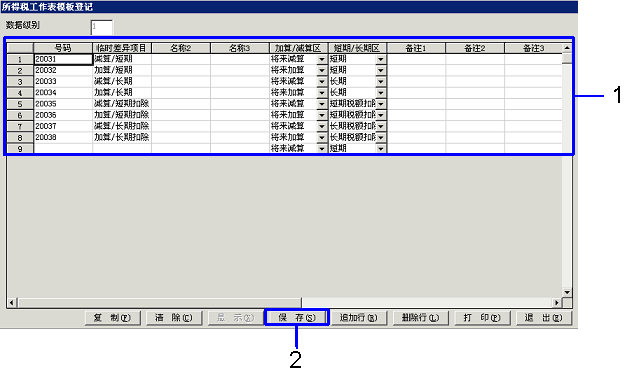Click the table's scroll down arrow
The width and height of the screenshot is (624, 375).
click(567, 292)
